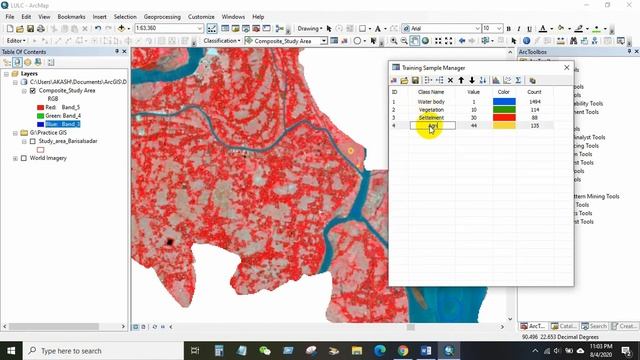Select the Zoom In tool
Screen dimensions: 640x360
393,41
